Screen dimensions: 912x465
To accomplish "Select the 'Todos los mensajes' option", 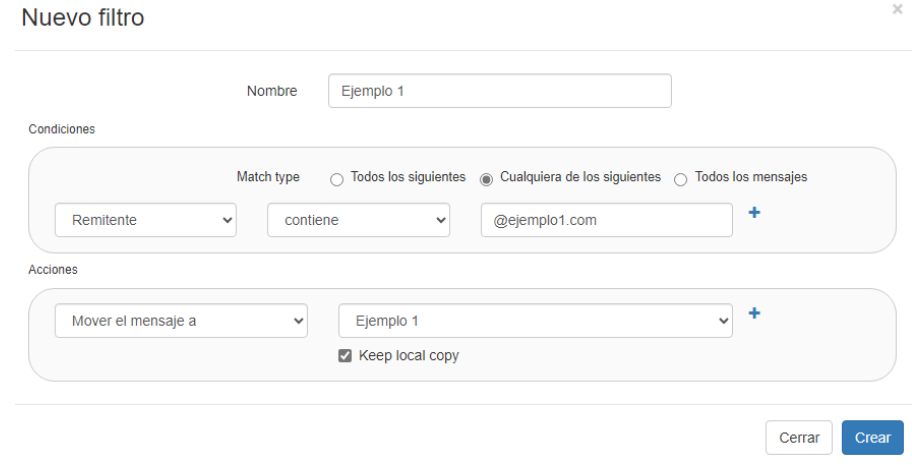I will tap(681, 179).
